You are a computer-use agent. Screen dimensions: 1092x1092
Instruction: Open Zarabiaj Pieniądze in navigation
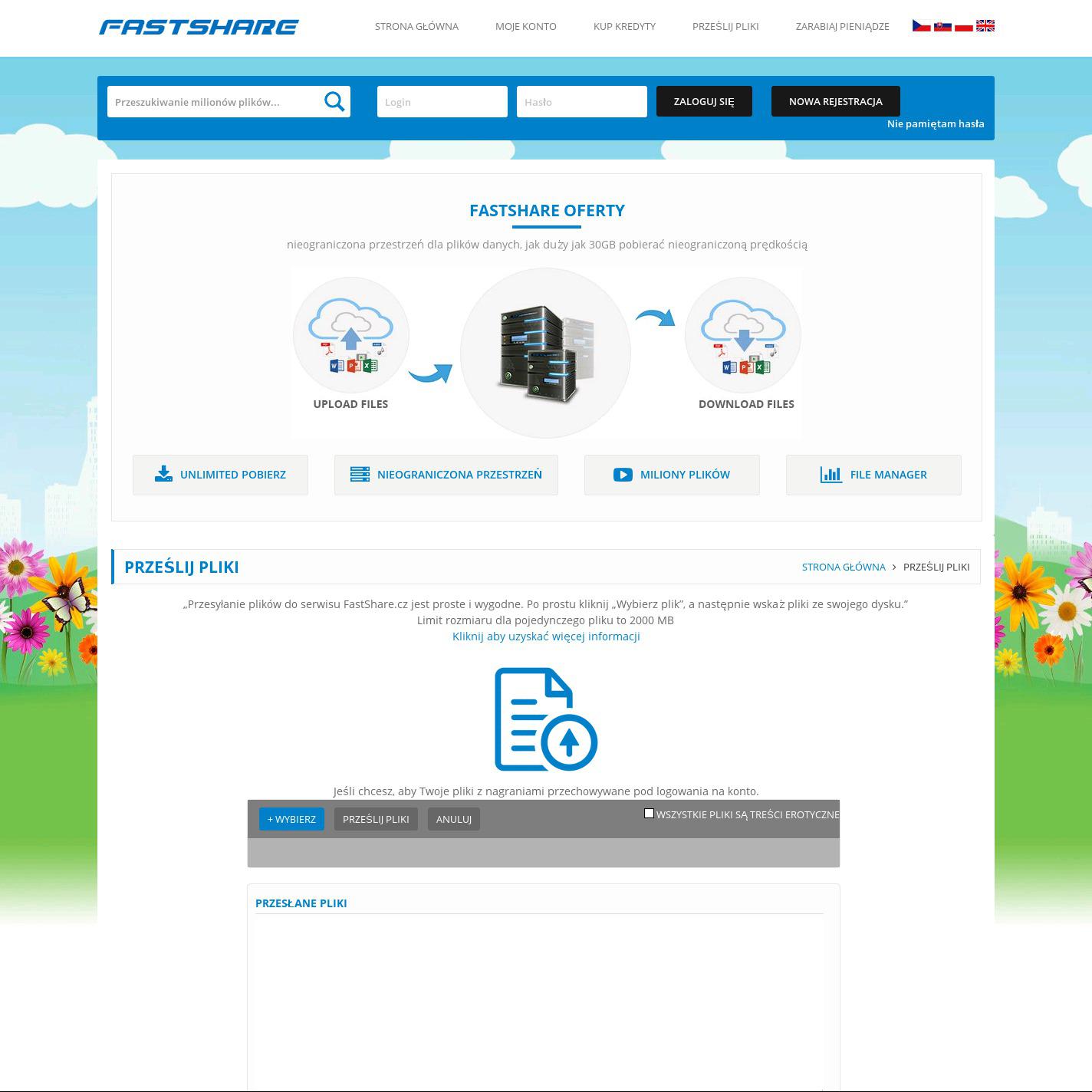(842, 26)
